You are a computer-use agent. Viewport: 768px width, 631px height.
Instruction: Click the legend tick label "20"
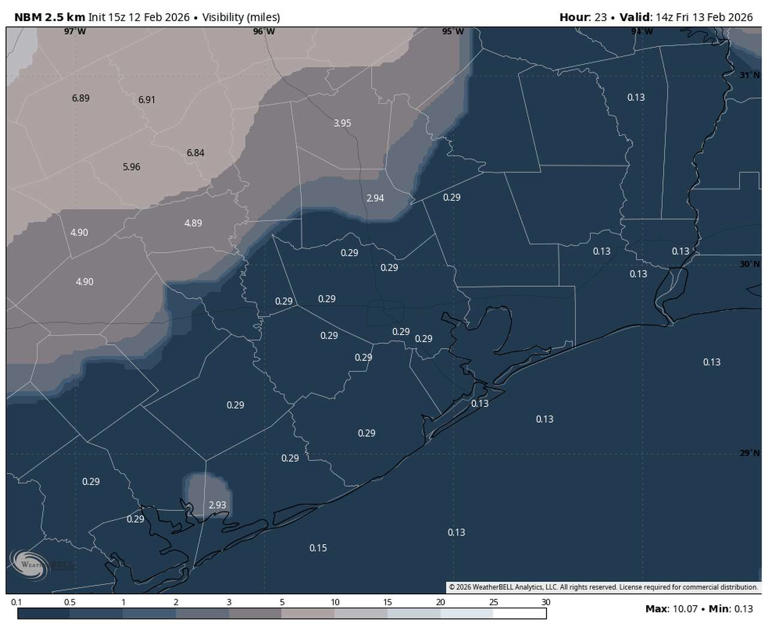[440, 602]
